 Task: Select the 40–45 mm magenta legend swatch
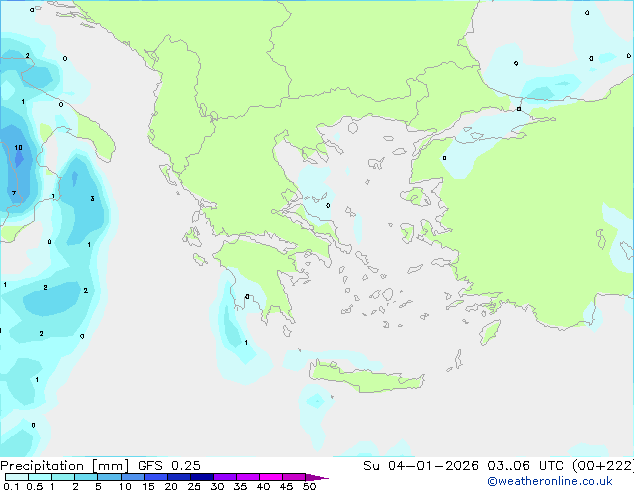click(271, 477)
